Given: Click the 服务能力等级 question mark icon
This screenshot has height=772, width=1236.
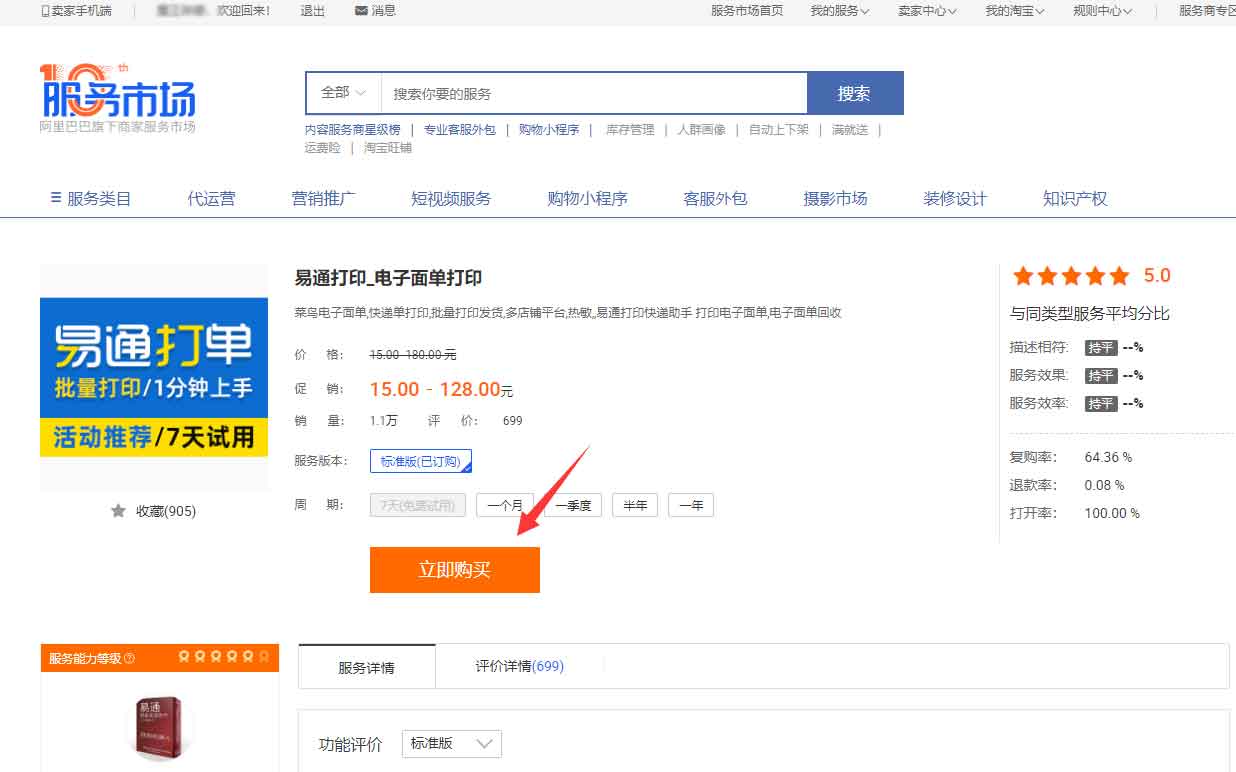Looking at the screenshot, I should click(130, 658).
